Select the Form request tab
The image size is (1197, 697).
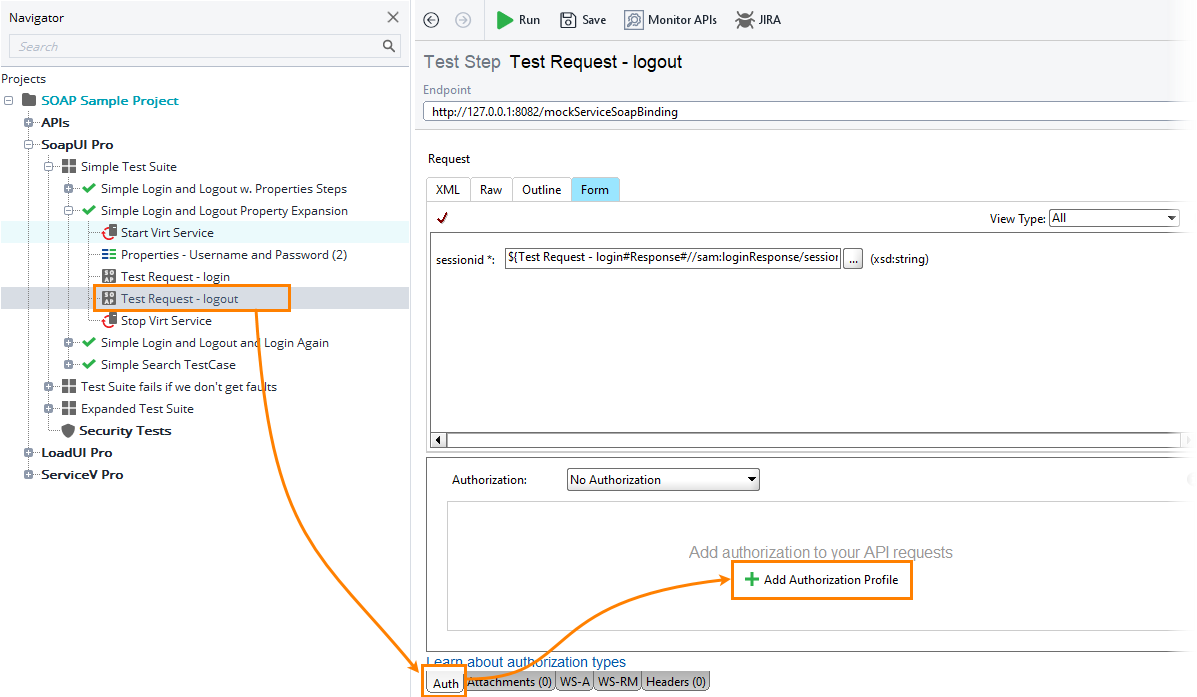595,189
